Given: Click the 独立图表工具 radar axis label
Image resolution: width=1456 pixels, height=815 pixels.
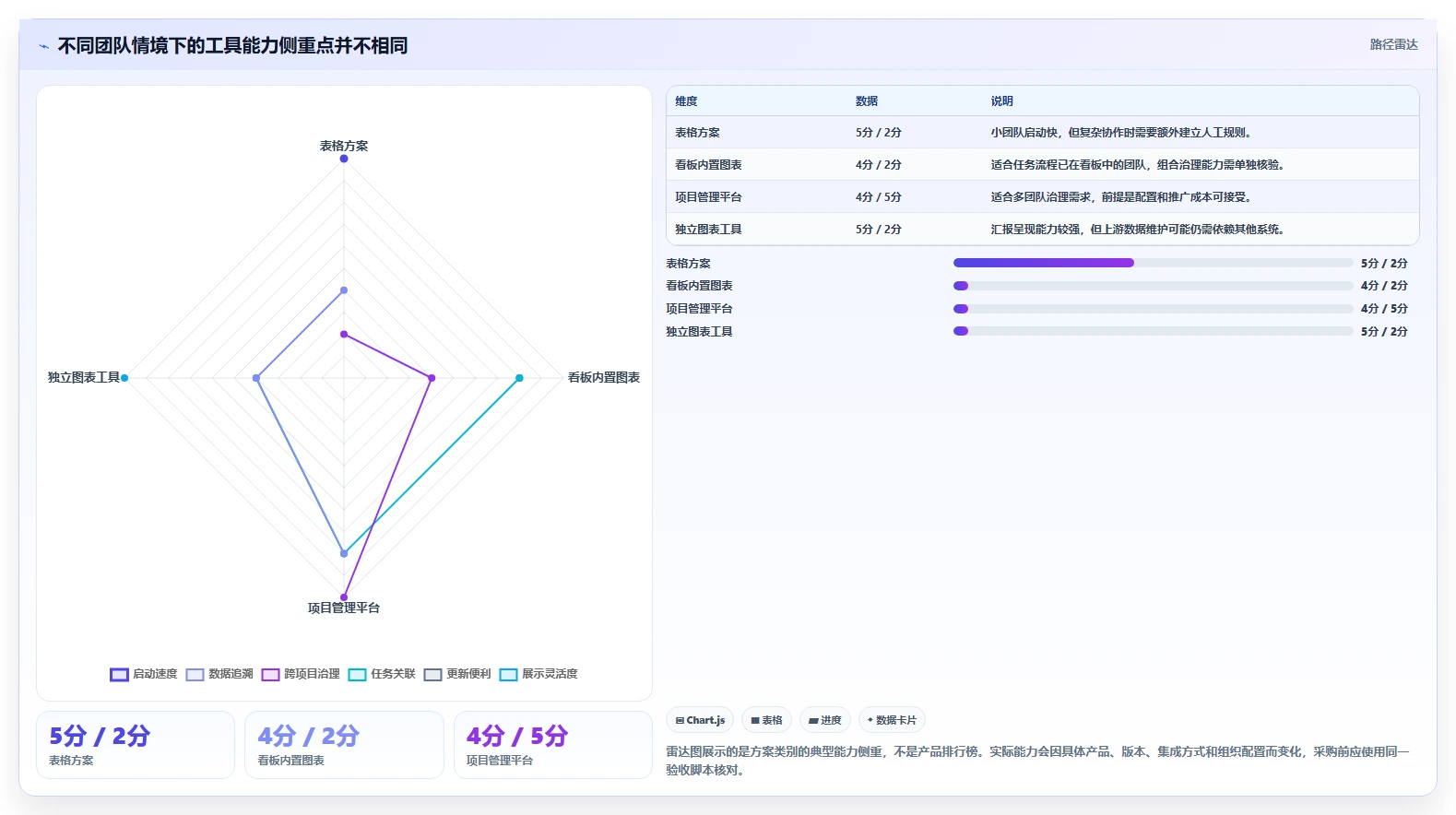Looking at the screenshot, I should 84,377.
